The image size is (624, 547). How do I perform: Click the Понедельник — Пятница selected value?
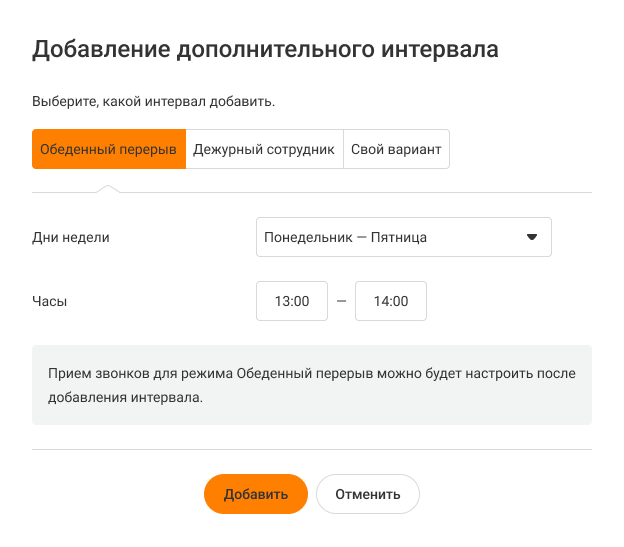click(x=345, y=238)
